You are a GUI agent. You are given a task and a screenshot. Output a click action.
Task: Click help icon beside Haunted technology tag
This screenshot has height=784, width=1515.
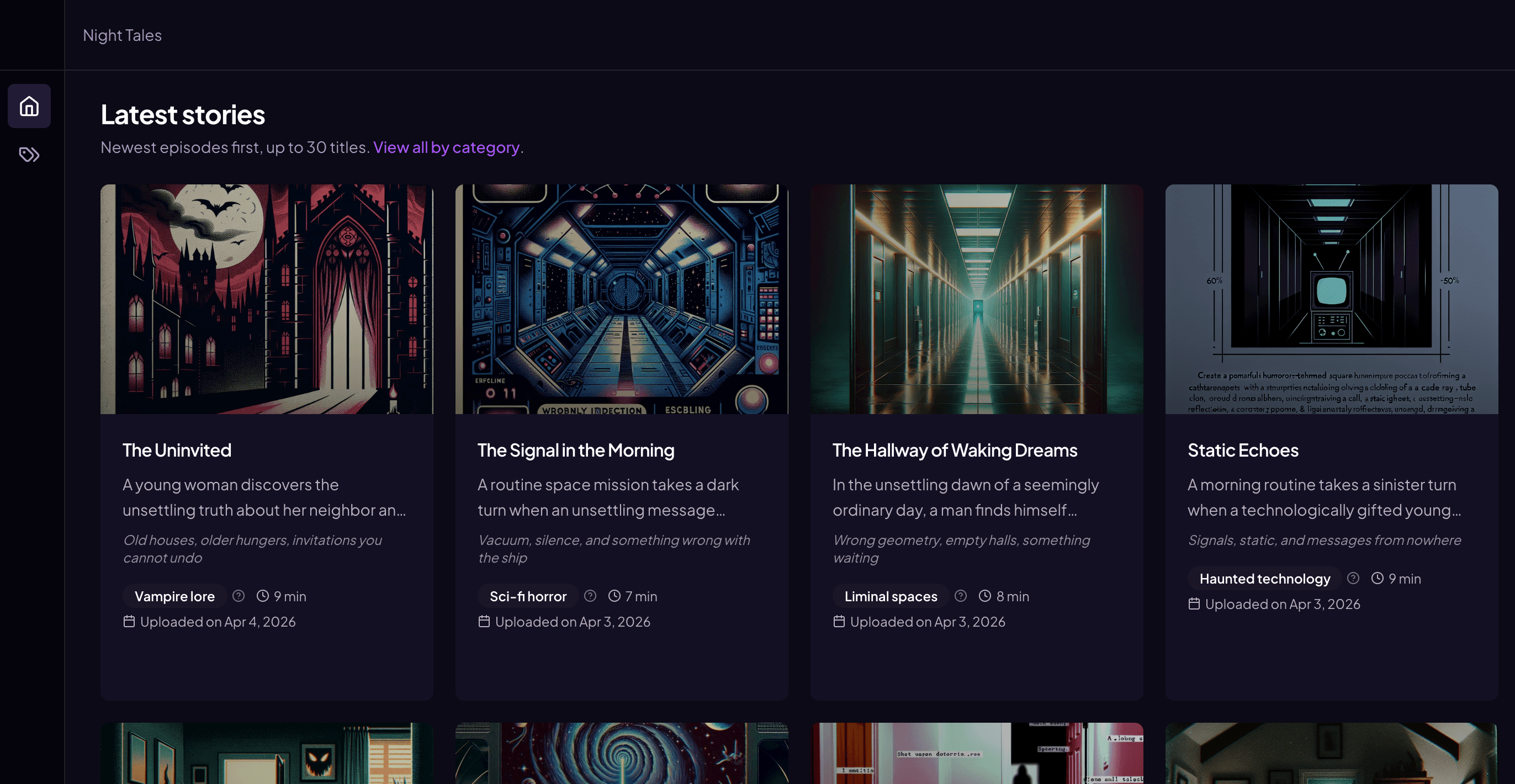[x=1353, y=578]
